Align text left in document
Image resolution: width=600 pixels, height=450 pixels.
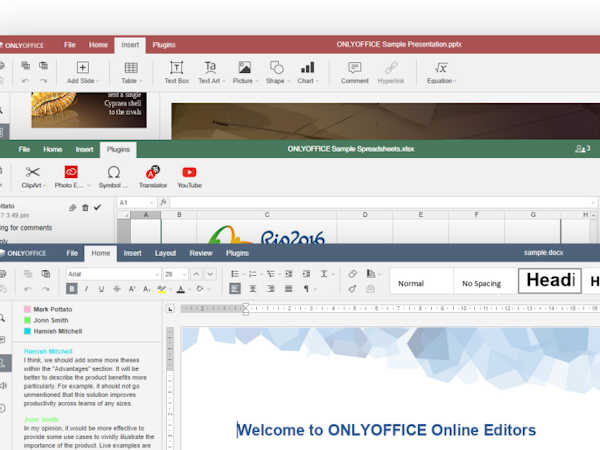pyautogui.click(x=235, y=289)
